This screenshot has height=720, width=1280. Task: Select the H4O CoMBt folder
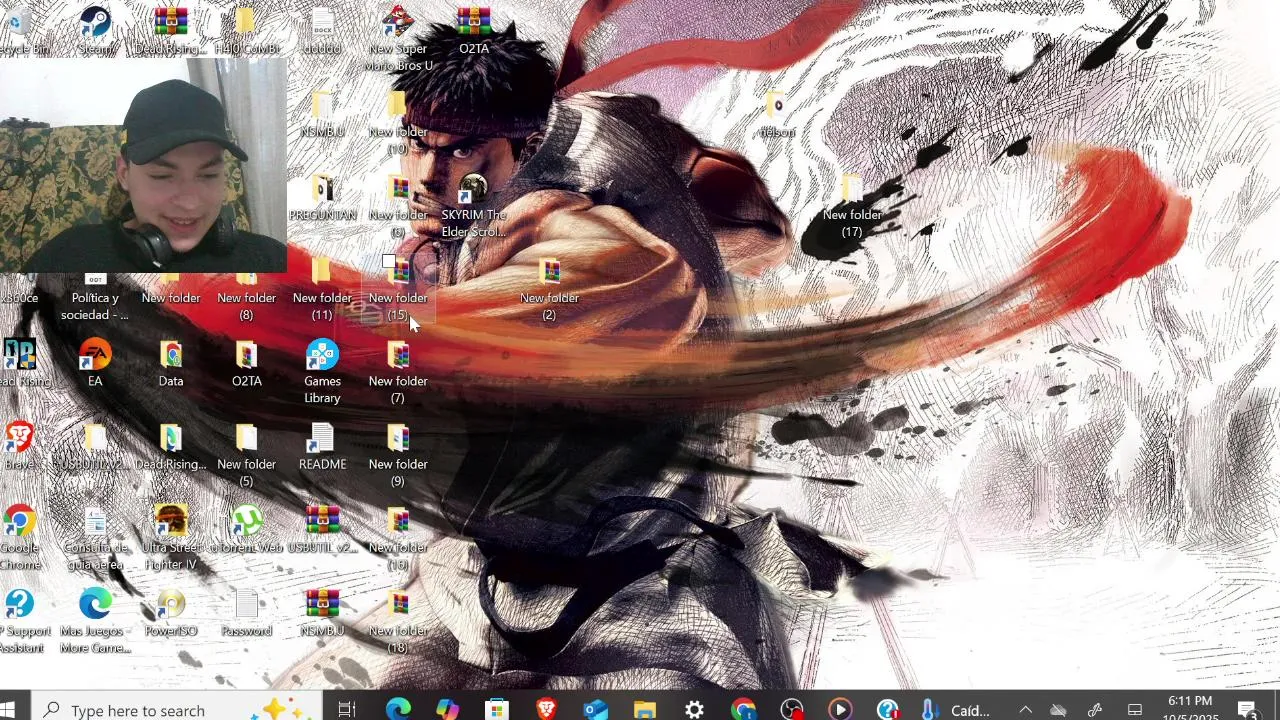coord(246,30)
